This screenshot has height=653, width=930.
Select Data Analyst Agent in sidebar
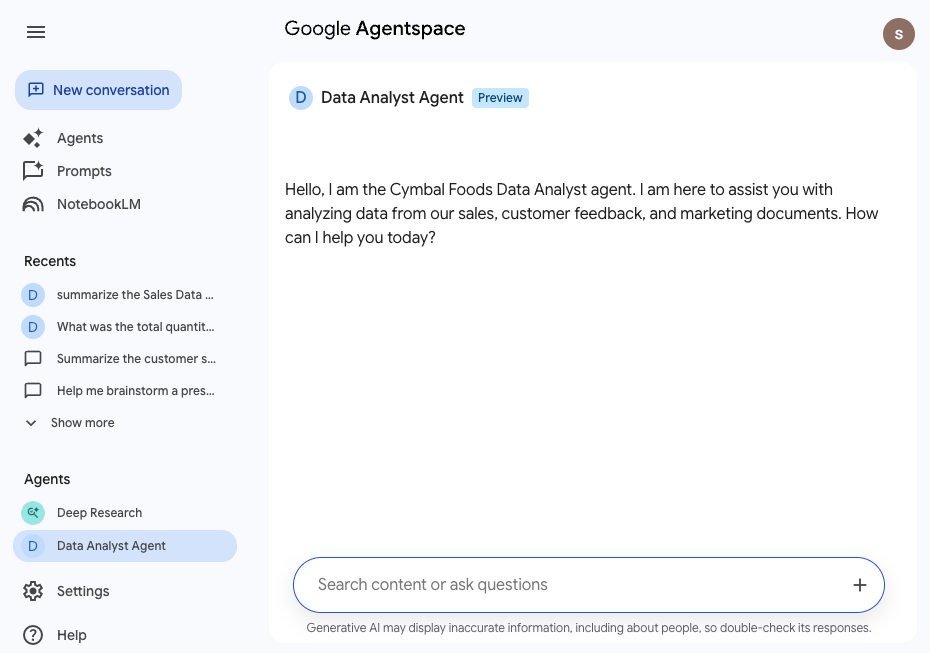[125, 546]
